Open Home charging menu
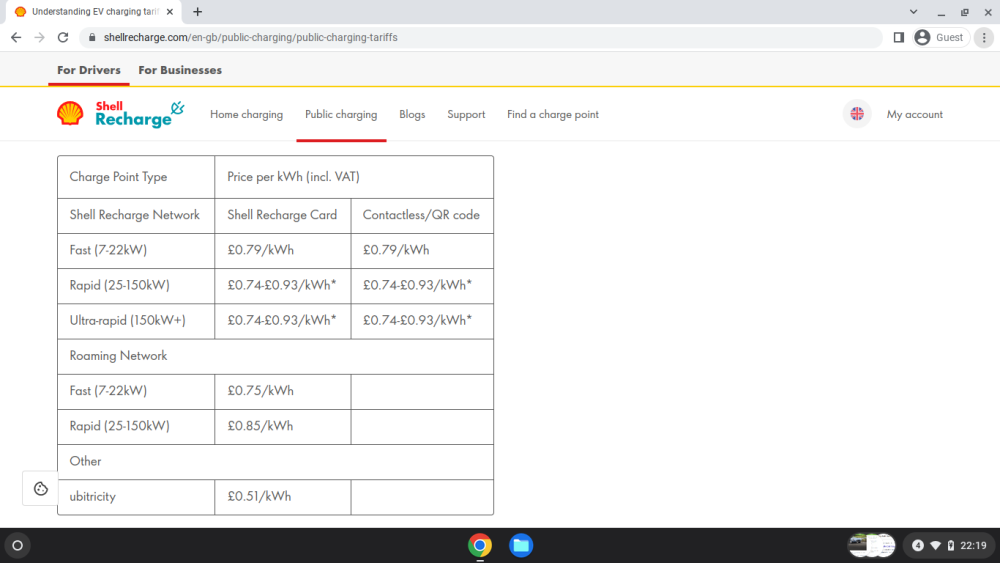 pos(246,114)
